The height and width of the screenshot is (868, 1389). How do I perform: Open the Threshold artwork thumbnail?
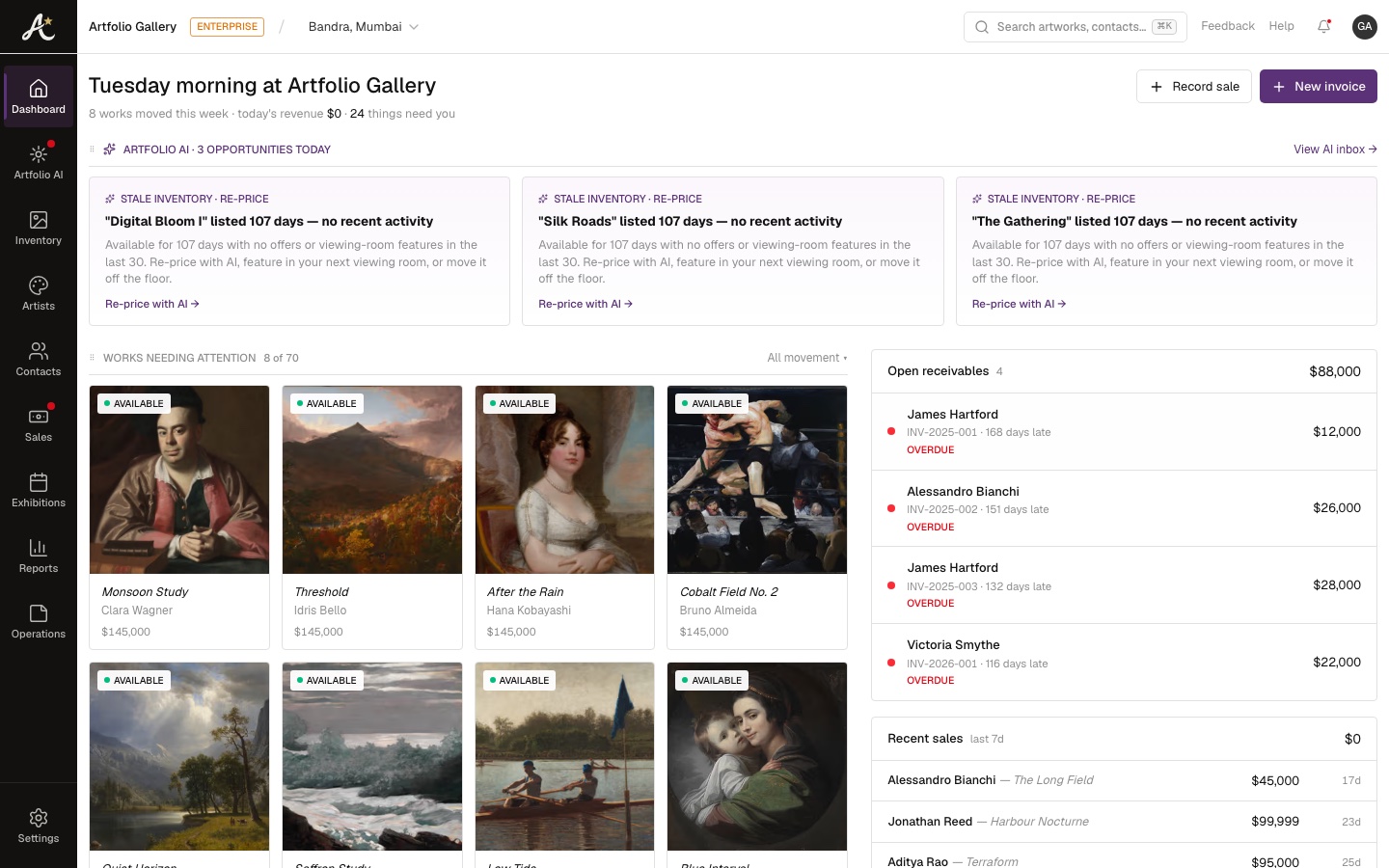372,480
